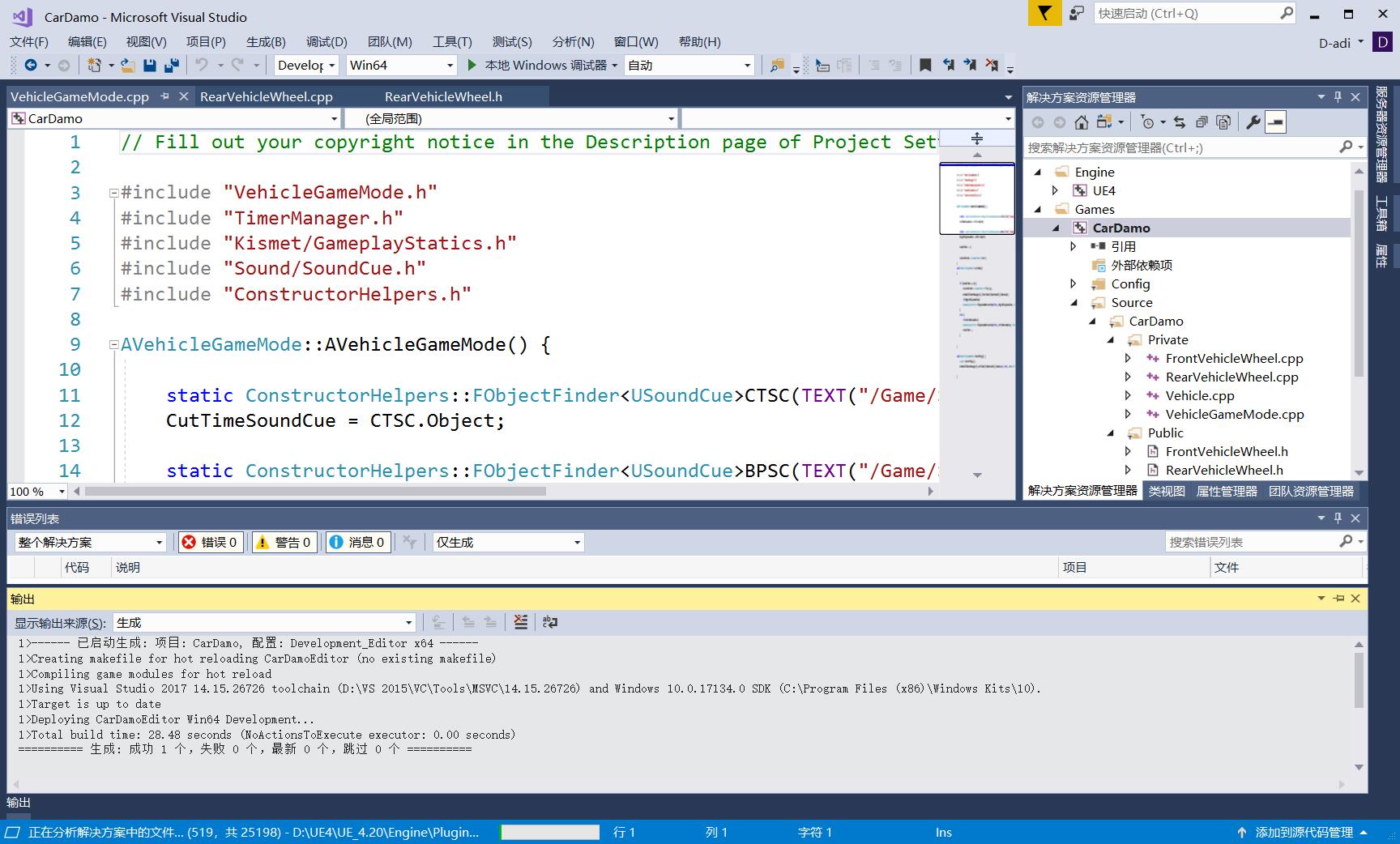Open the Debug menu
1400x844 pixels.
[327, 41]
